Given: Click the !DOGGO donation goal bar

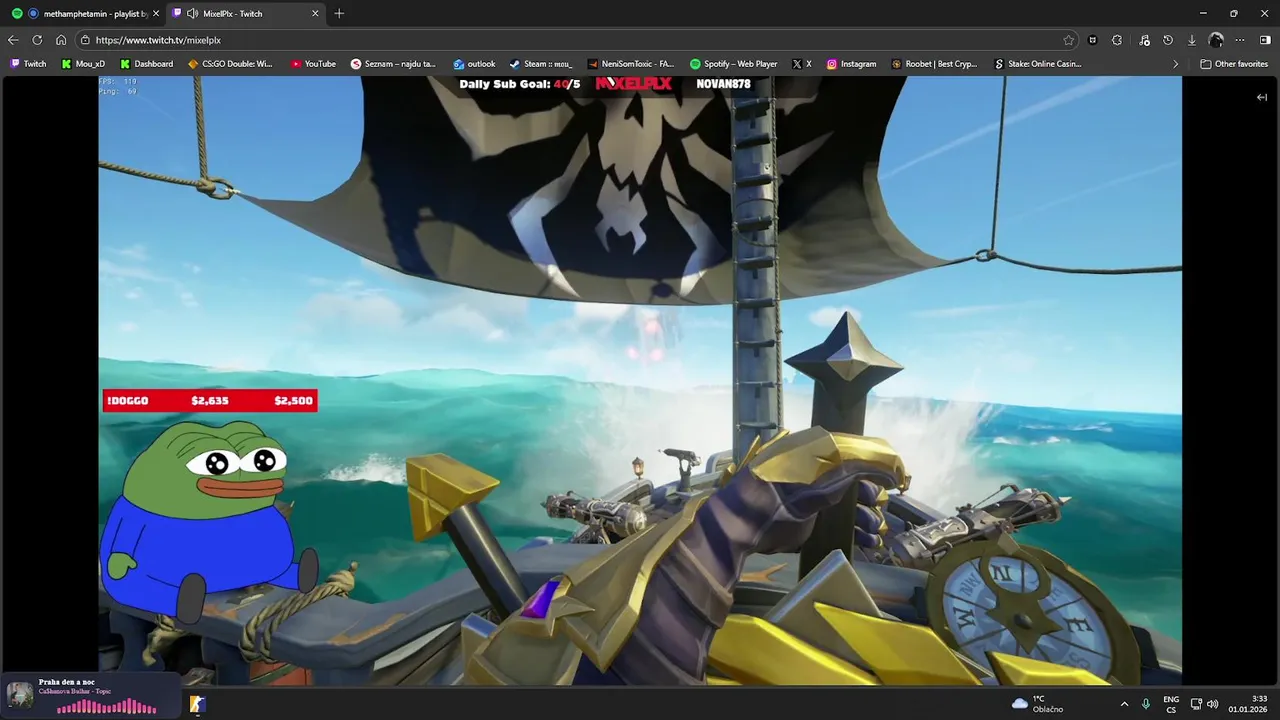Looking at the screenshot, I should point(210,400).
